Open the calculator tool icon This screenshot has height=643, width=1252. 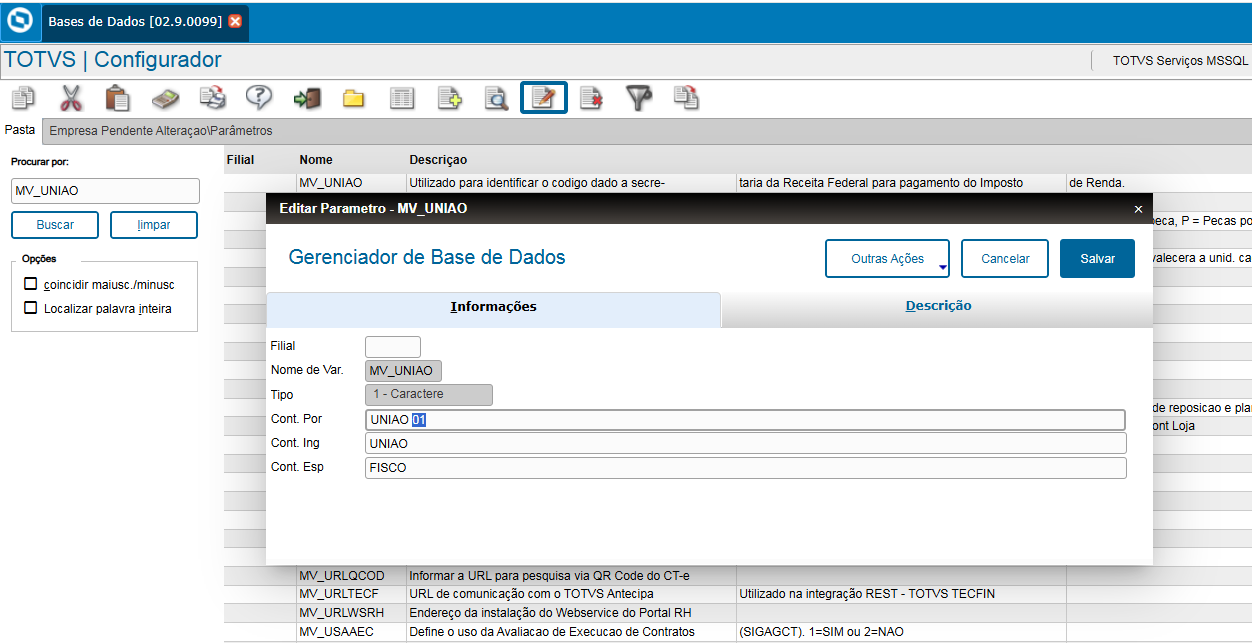coord(165,98)
